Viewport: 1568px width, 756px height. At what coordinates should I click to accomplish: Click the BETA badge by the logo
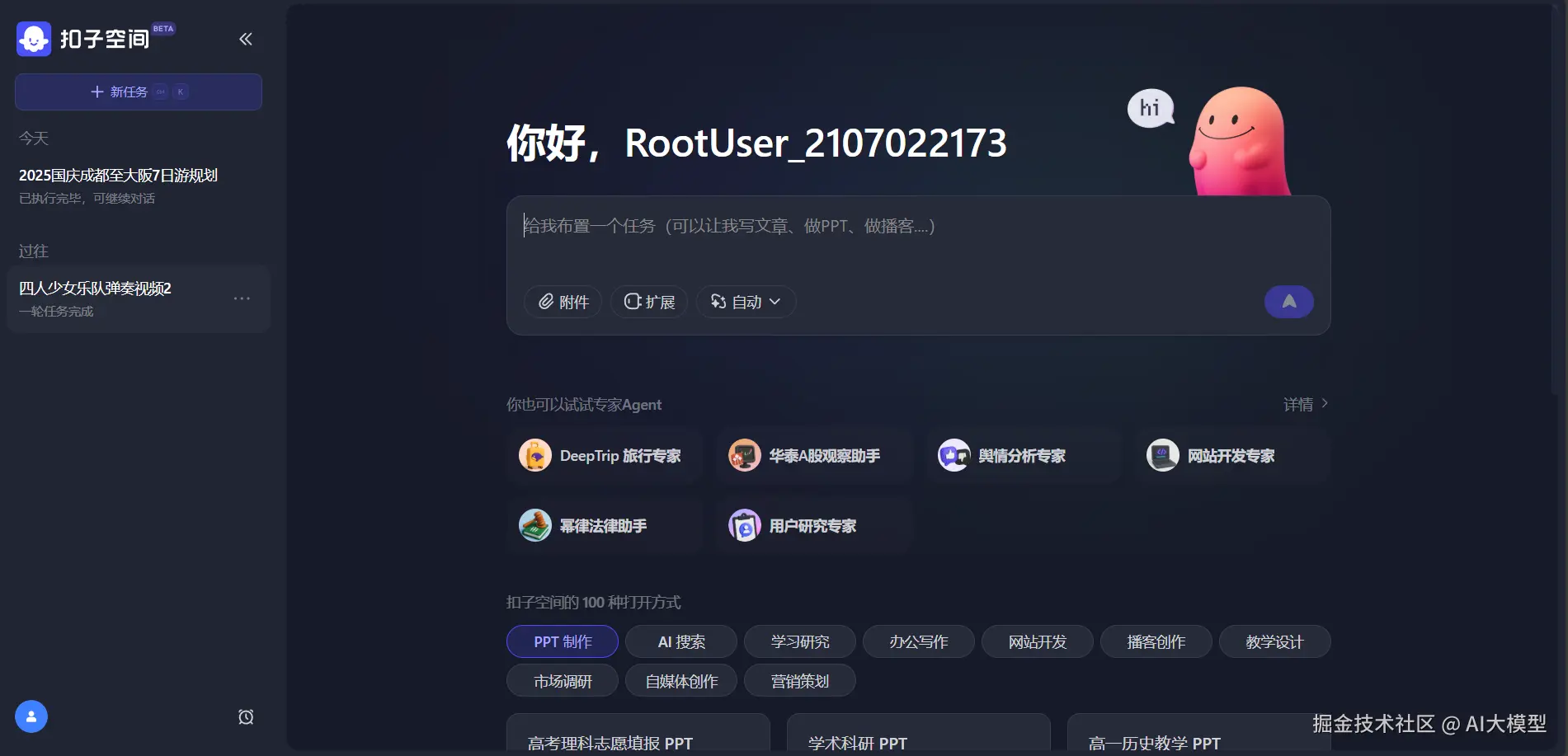coord(163,29)
